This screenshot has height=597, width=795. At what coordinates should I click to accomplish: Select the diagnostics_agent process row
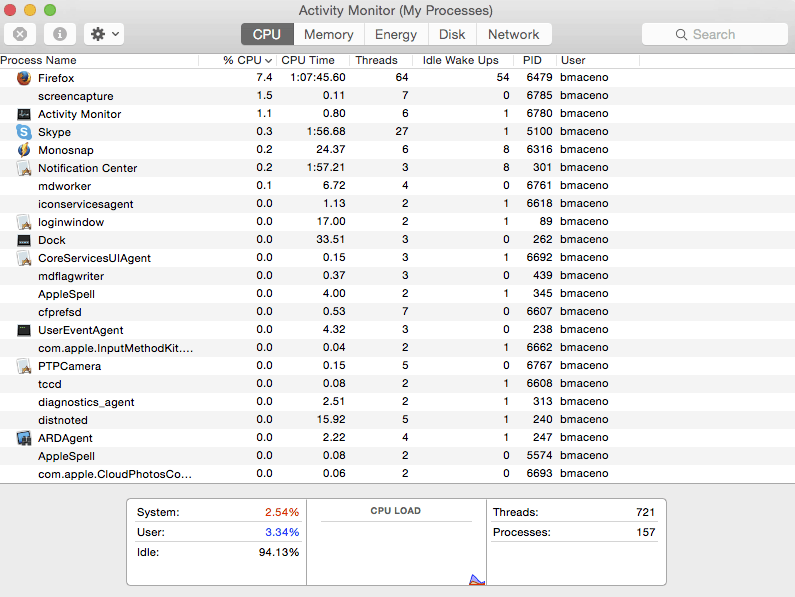[x=398, y=402]
